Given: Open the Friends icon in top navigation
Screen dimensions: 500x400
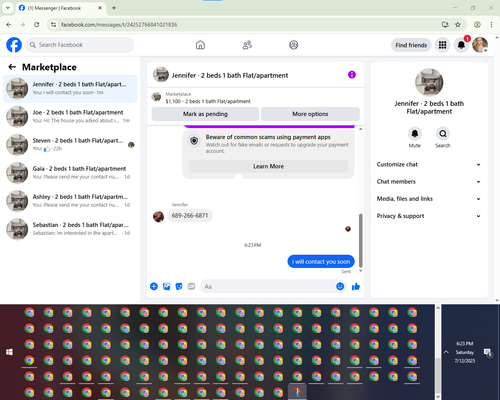Looking at the screenshot, I should point(247,45).
